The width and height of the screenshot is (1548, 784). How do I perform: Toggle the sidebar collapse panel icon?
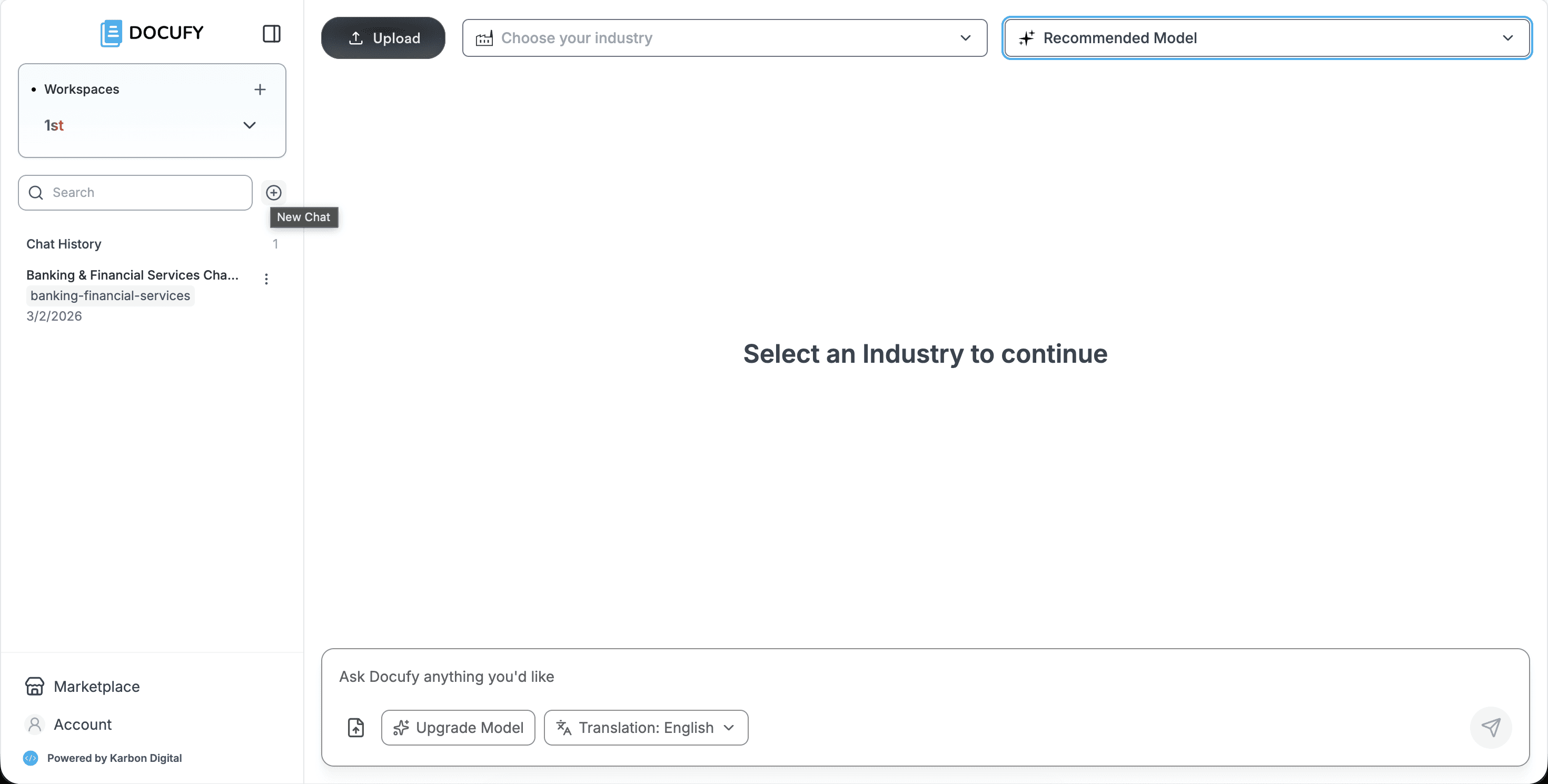(272, 34)
